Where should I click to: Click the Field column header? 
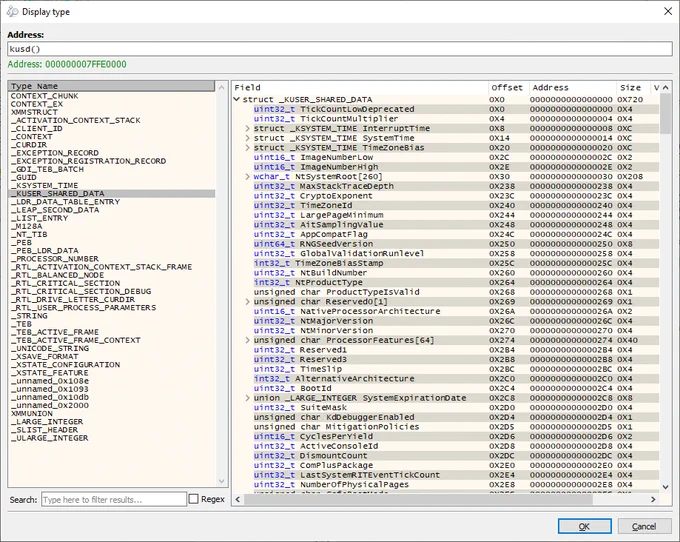360,88
